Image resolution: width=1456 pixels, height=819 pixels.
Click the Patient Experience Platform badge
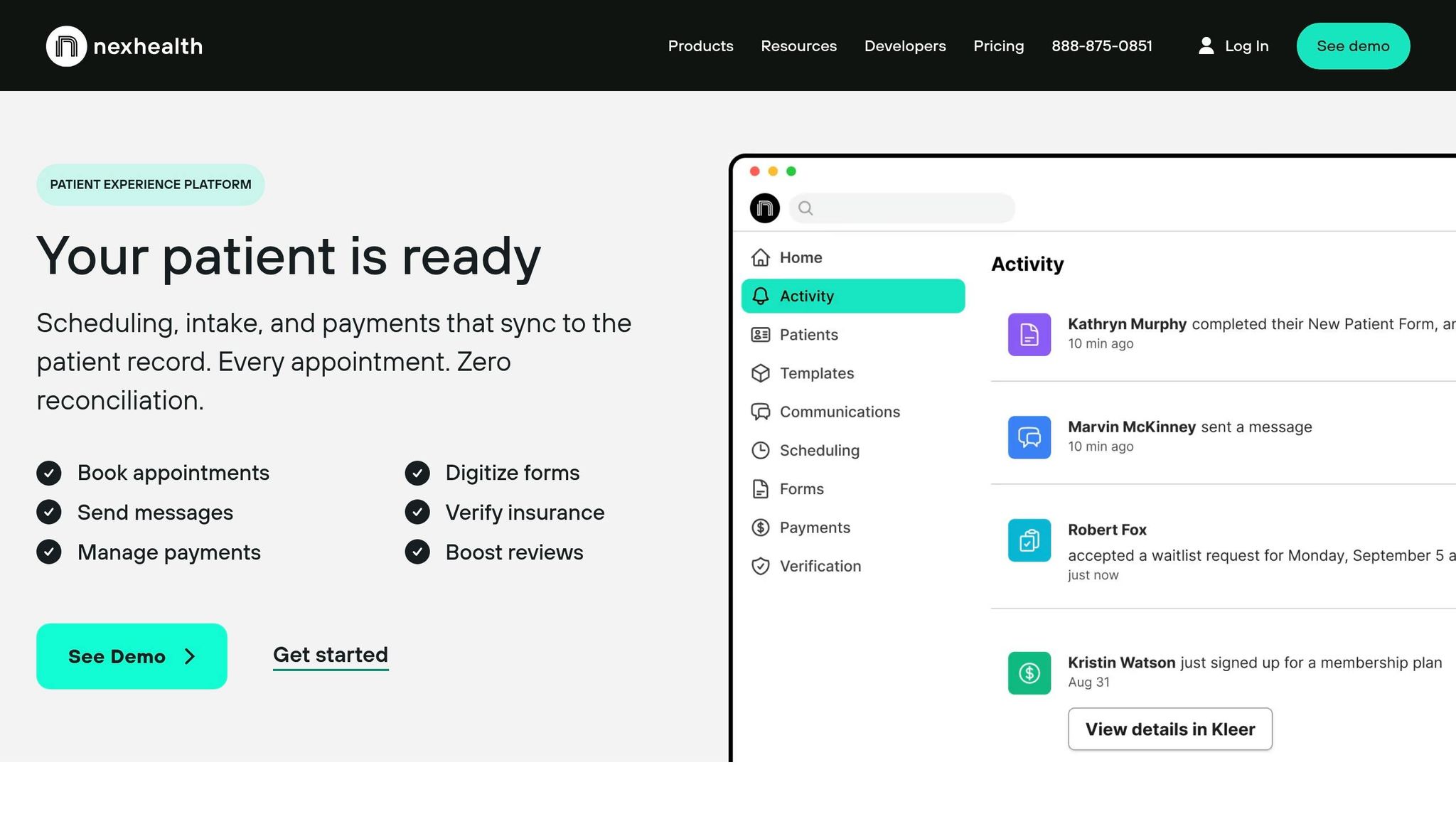coord(151,185)
